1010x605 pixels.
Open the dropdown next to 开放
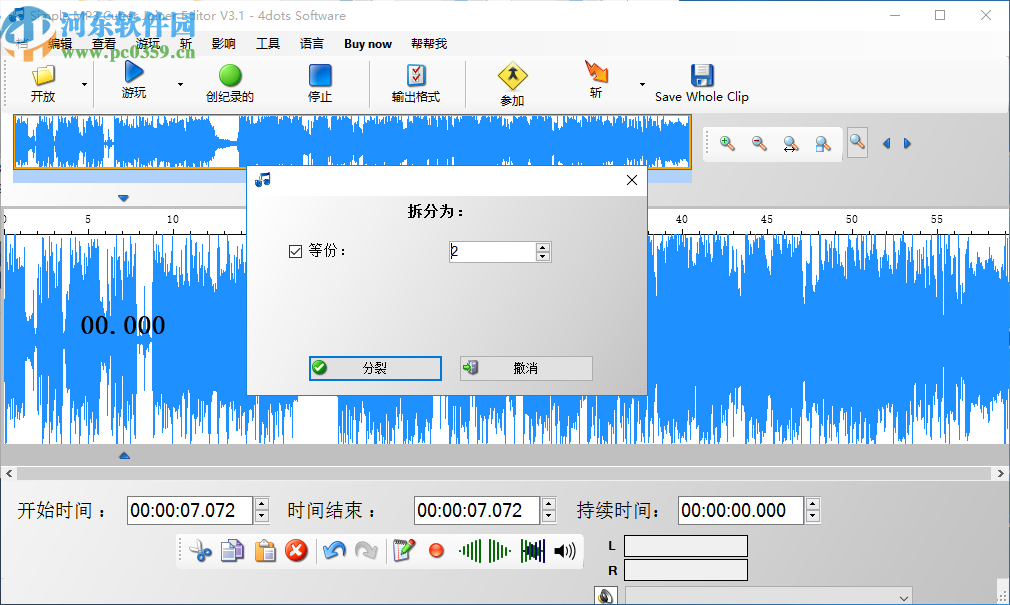[x=85, y=85]
